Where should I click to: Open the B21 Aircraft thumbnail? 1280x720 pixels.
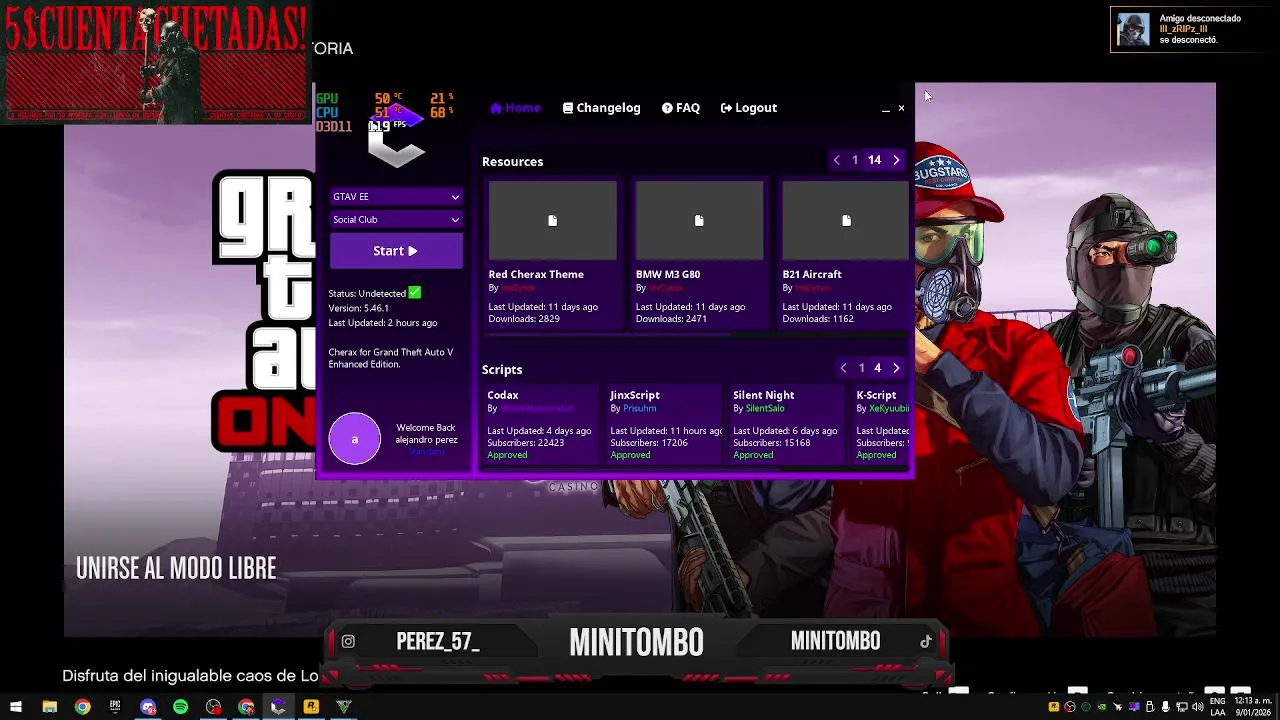846,220
